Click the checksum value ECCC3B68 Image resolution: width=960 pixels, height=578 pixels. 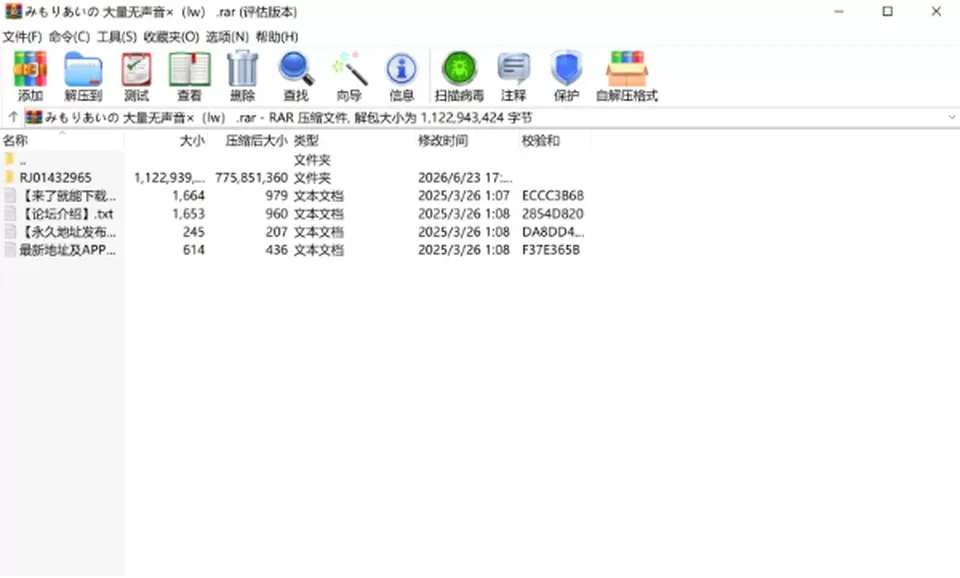coord(553,196)
